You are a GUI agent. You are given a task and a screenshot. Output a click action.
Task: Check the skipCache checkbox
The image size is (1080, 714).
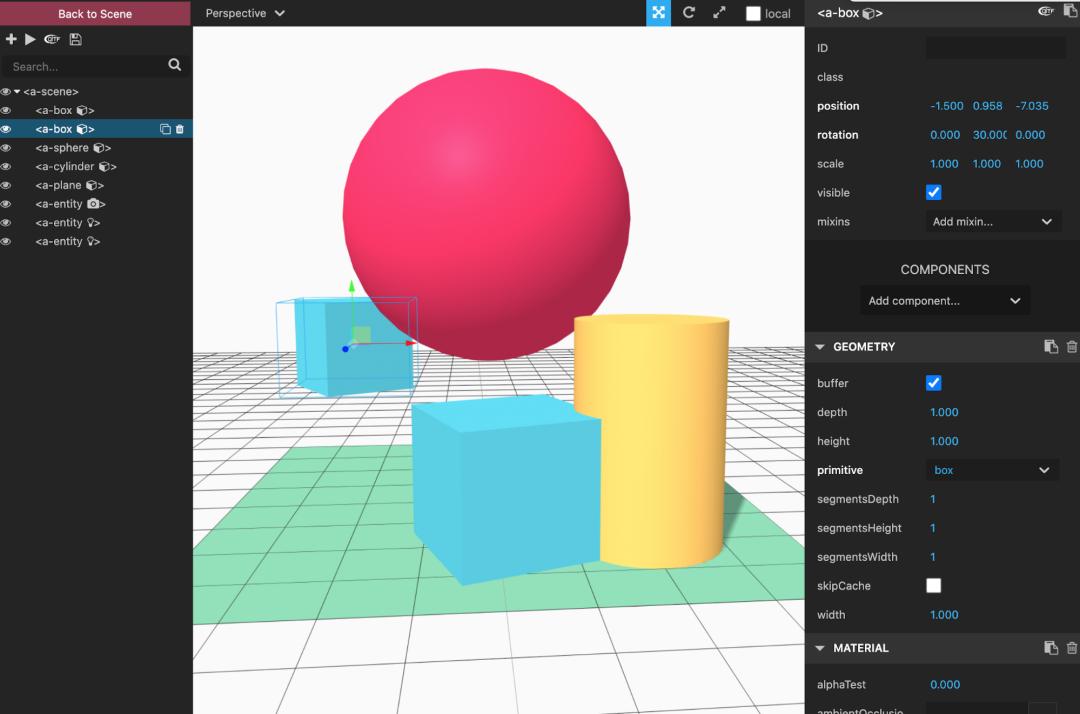[x=933, y=586]
